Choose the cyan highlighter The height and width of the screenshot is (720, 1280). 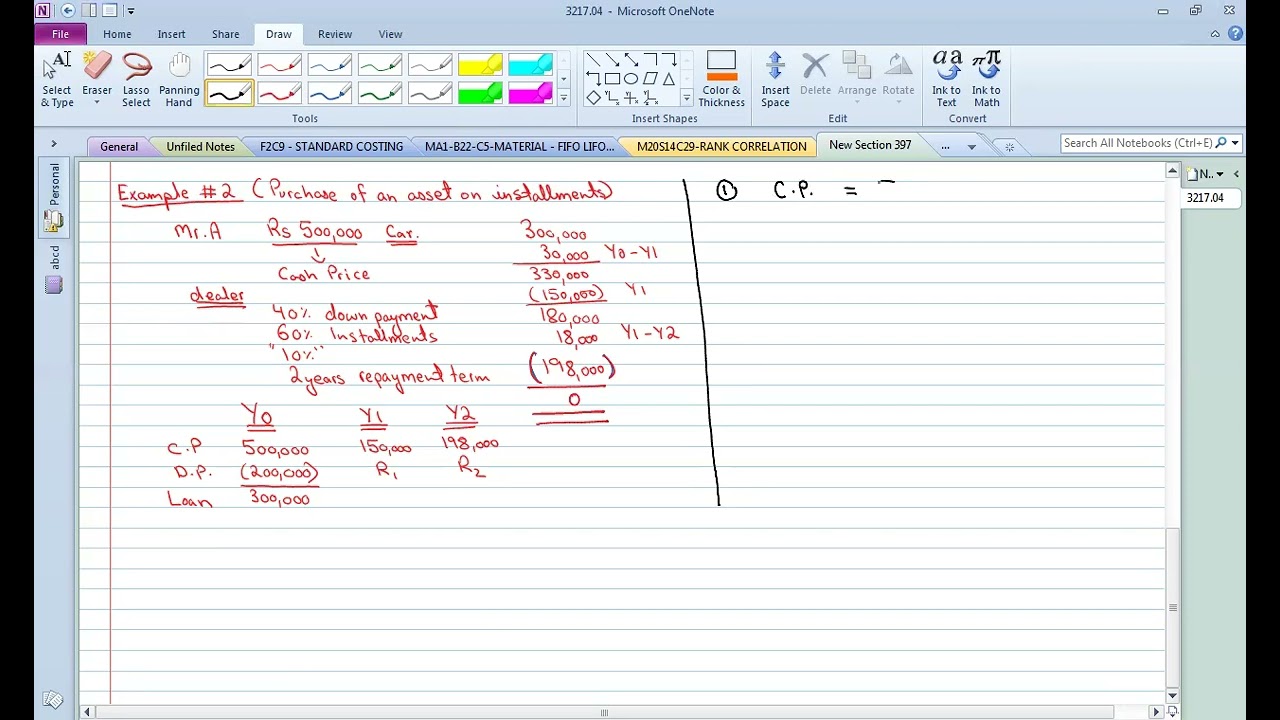[529, 66]
